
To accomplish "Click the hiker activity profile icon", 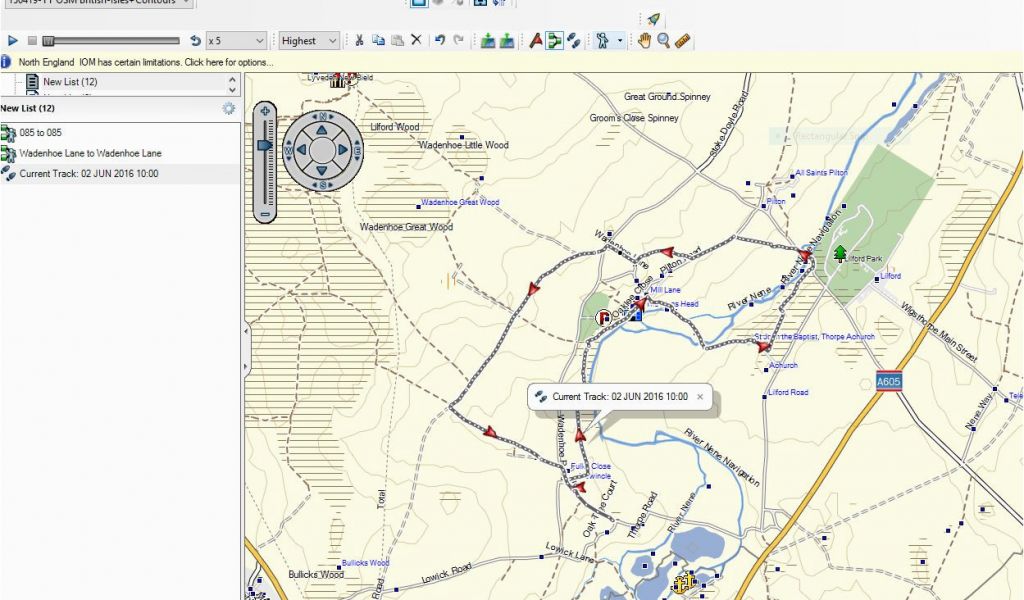I will pyautogui.click(x=602, y=40).
